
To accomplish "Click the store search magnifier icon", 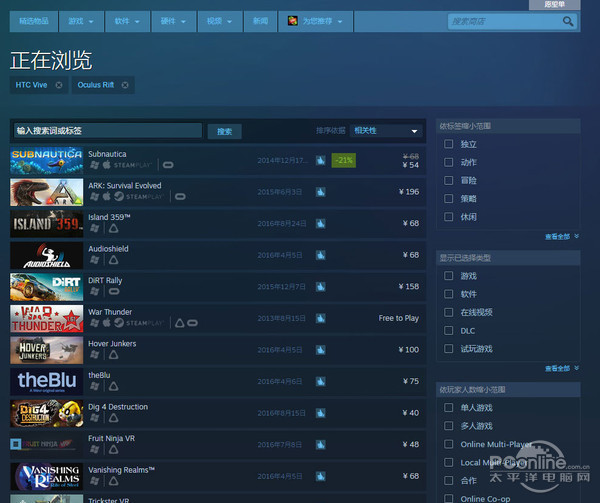I will click(568, 21).
